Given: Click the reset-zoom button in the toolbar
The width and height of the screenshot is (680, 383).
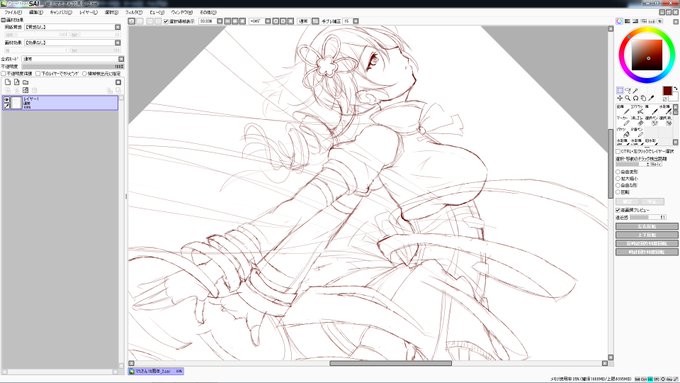Looking at the screenshot, I should coord(242,21).
